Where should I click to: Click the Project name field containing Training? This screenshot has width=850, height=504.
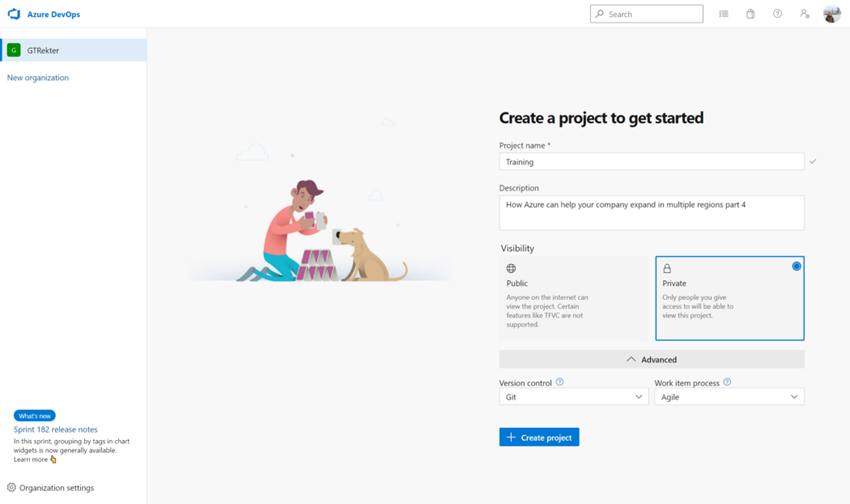652,161
